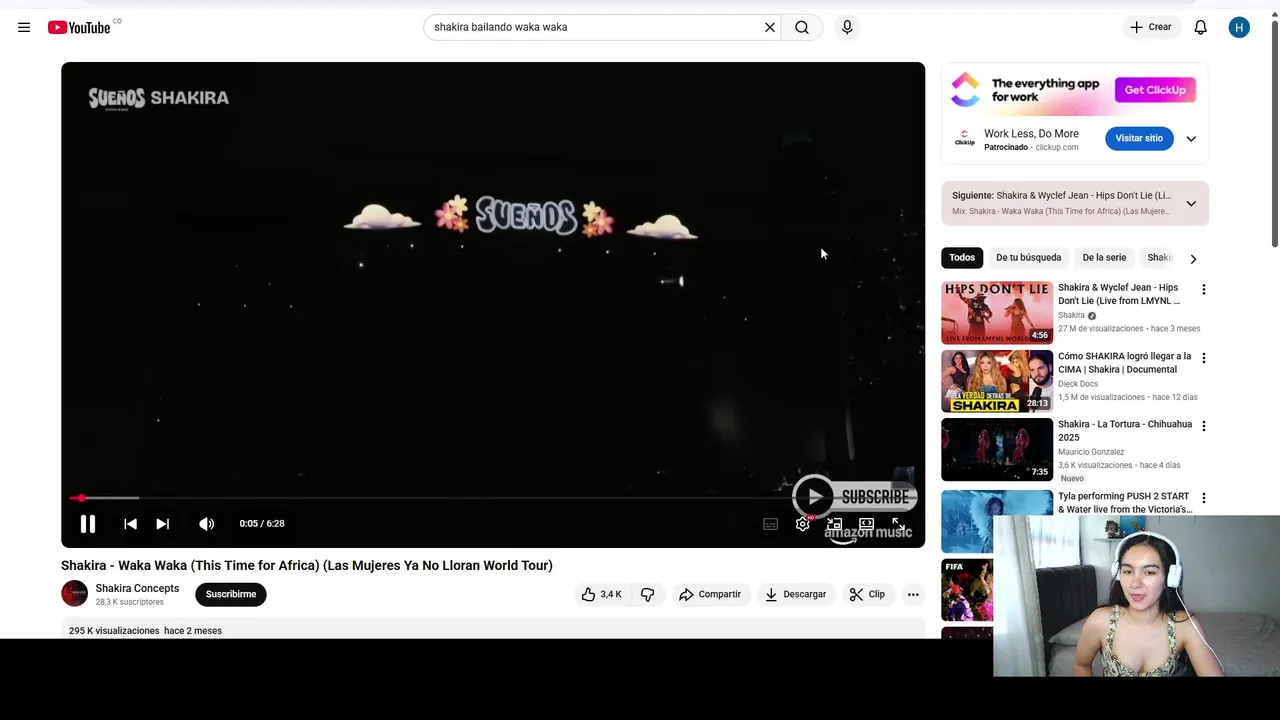The height and width of the screenshot is (720, 1280).
Task: Start voice search with microphone
Action: [847, 27]
